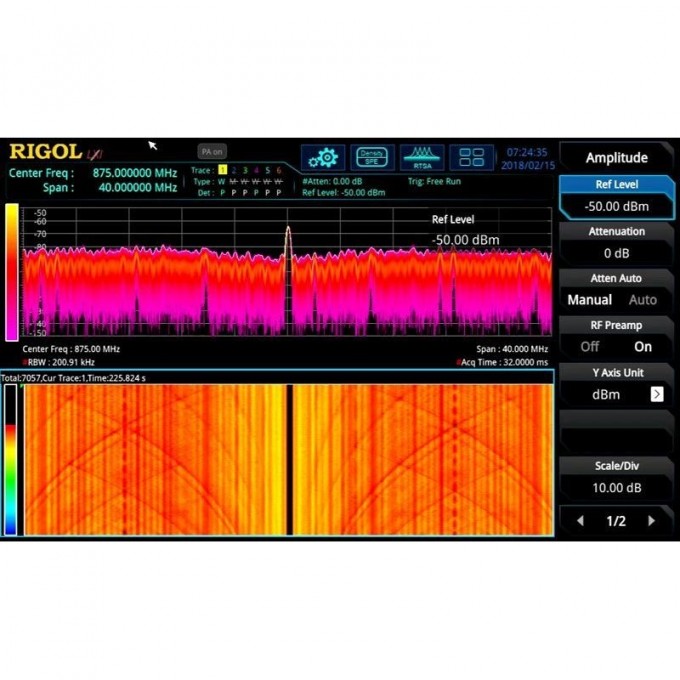Click the density color scale bar
The height and width of the screenshot is (680, 680).
[12, 272]
